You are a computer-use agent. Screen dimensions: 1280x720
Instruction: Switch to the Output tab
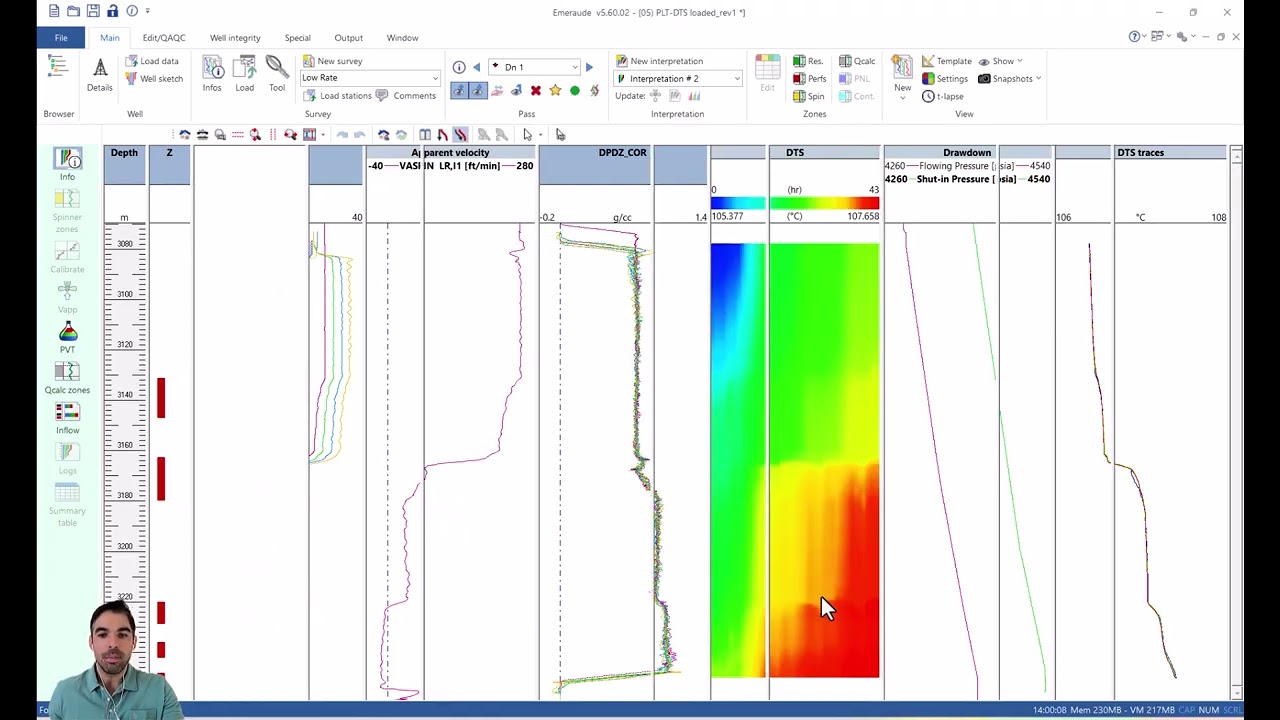click(x=348, y=38)
